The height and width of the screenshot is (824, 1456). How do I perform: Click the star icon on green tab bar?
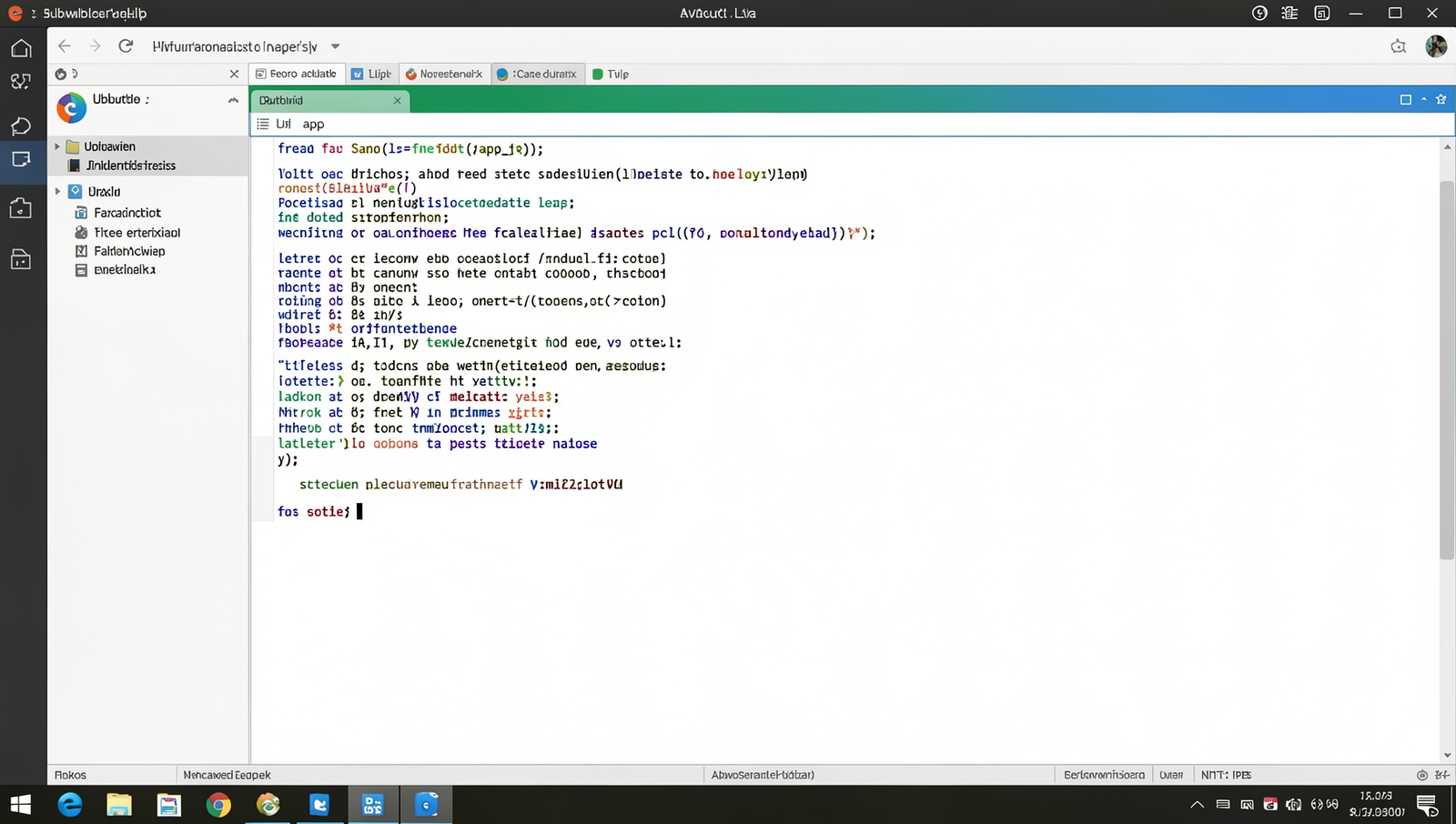pyautogui.click(x=1441, y=99)
